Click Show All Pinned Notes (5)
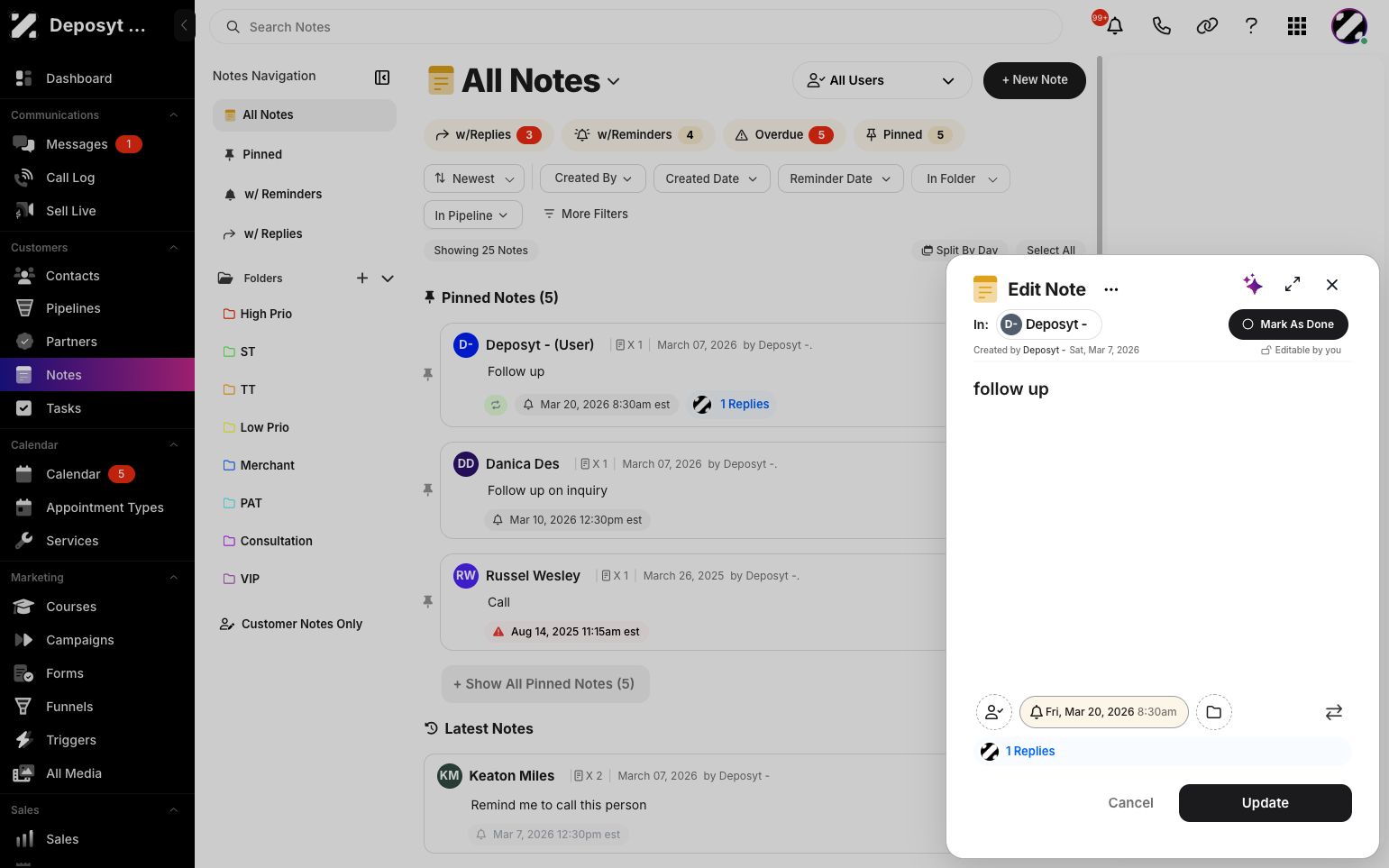The image size is (1389, 868). [x=545, y=684]
